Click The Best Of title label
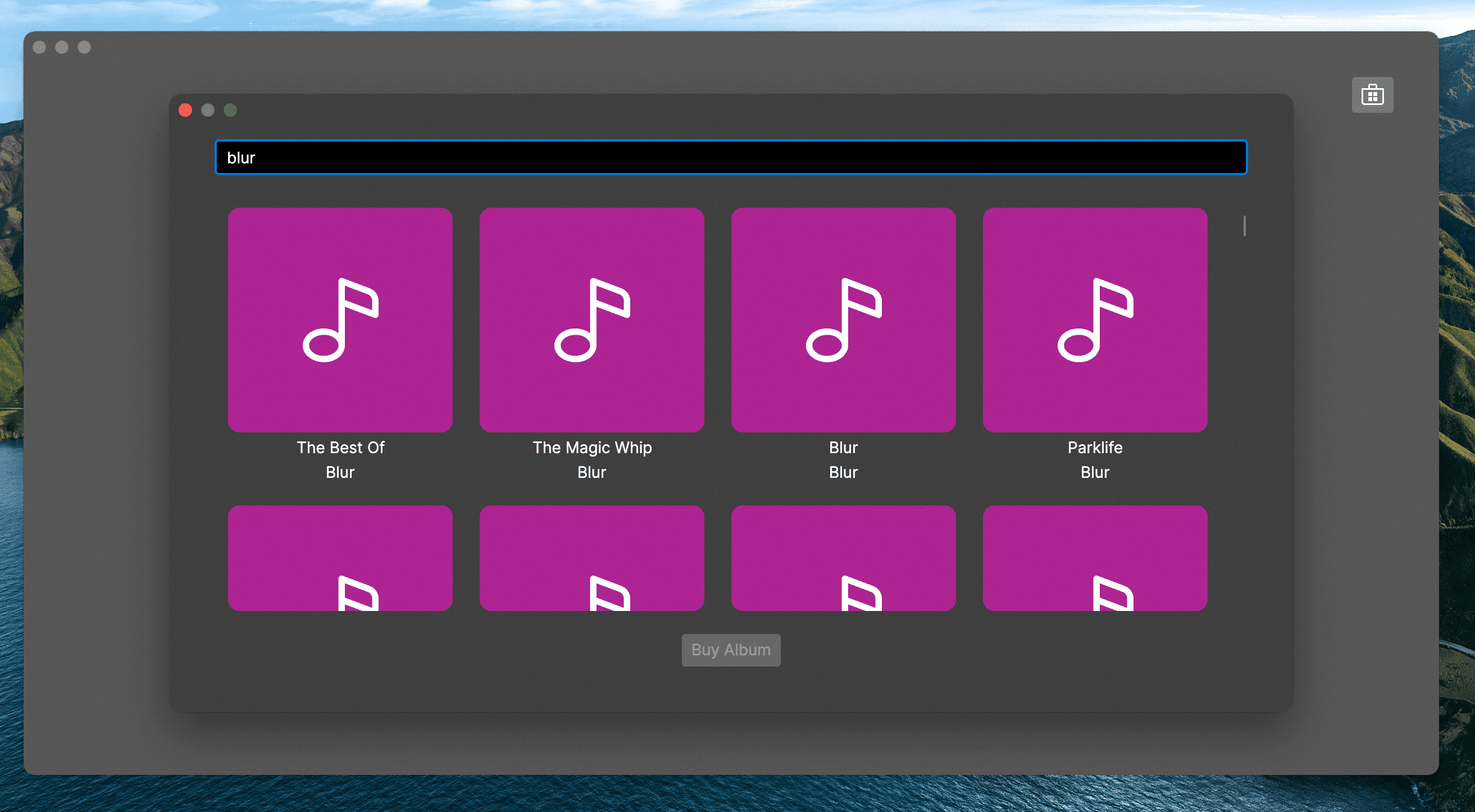 (340, 447)
